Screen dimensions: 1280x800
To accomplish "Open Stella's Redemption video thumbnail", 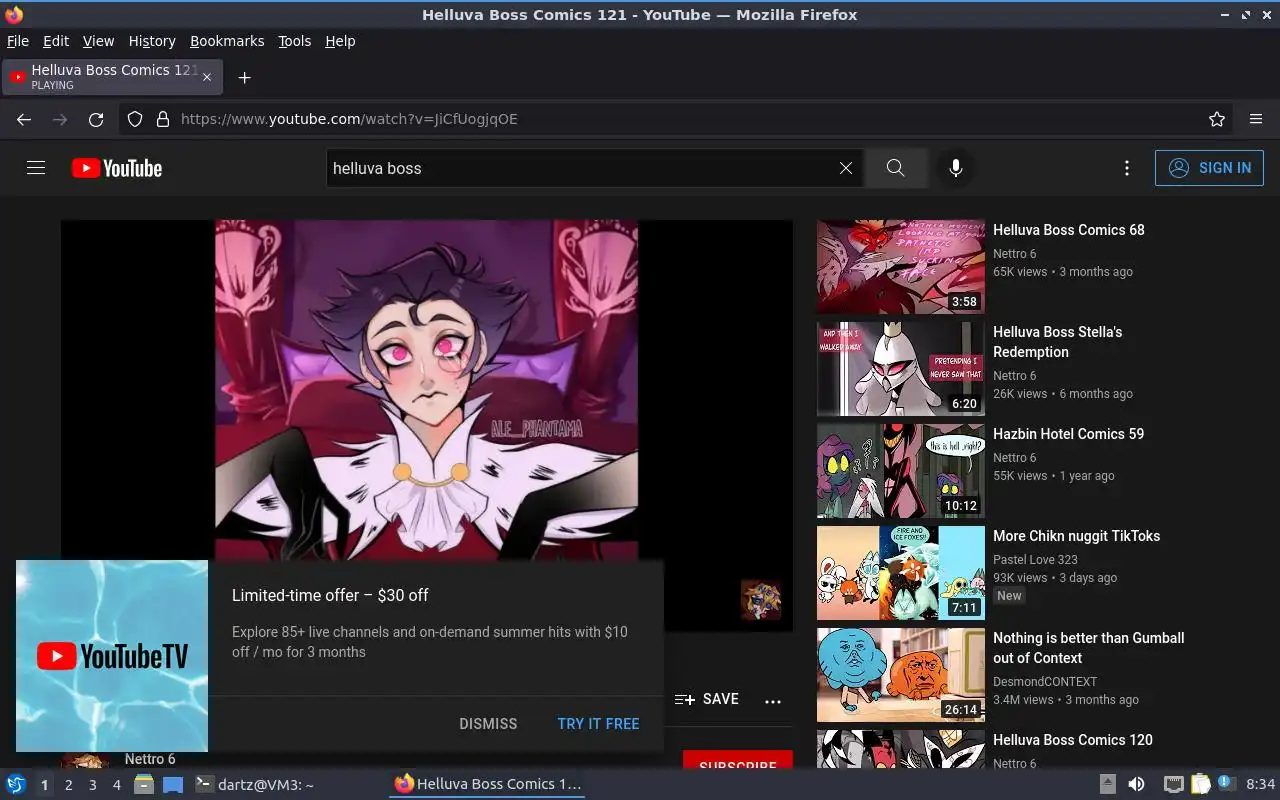I will click(x=901, y=369).
